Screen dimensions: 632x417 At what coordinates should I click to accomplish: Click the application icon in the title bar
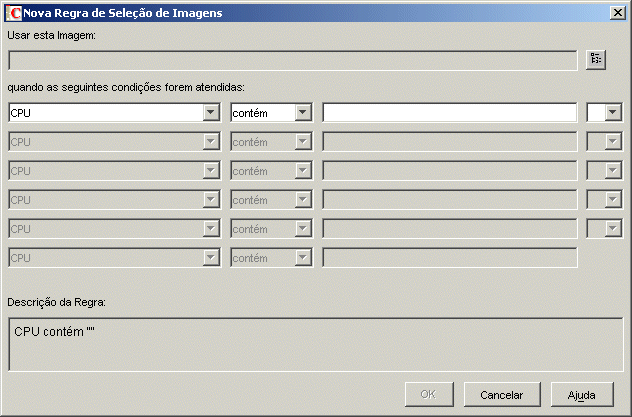pos(14,13)
